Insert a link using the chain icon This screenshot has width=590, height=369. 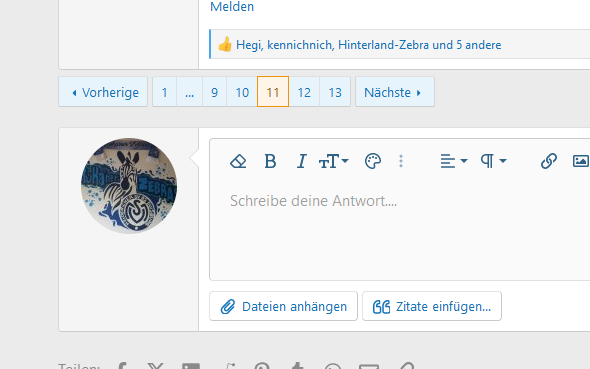pyautogui.click(x=549, y=161)
